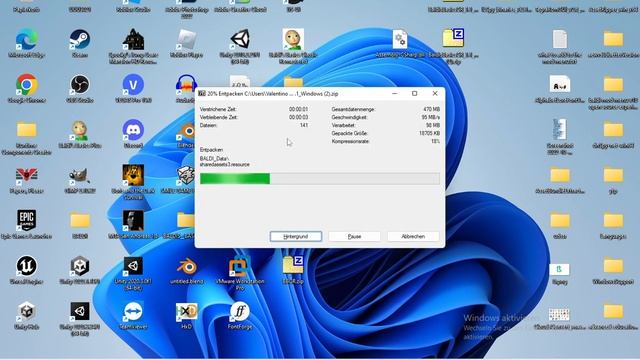Cancel extraction using the Abbrechen button
This screenshot has width=640, height=360.
(x=413, y=236)
